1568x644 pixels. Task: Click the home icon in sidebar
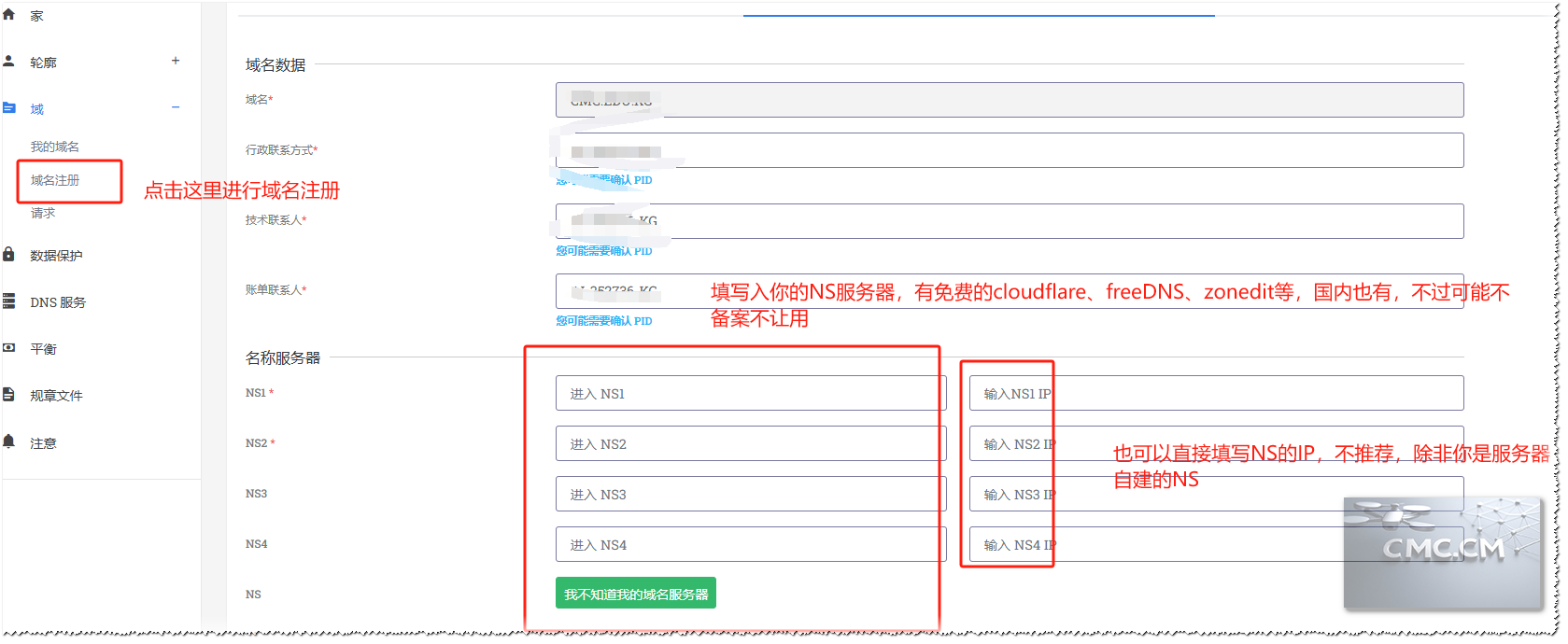pos(8,15)
